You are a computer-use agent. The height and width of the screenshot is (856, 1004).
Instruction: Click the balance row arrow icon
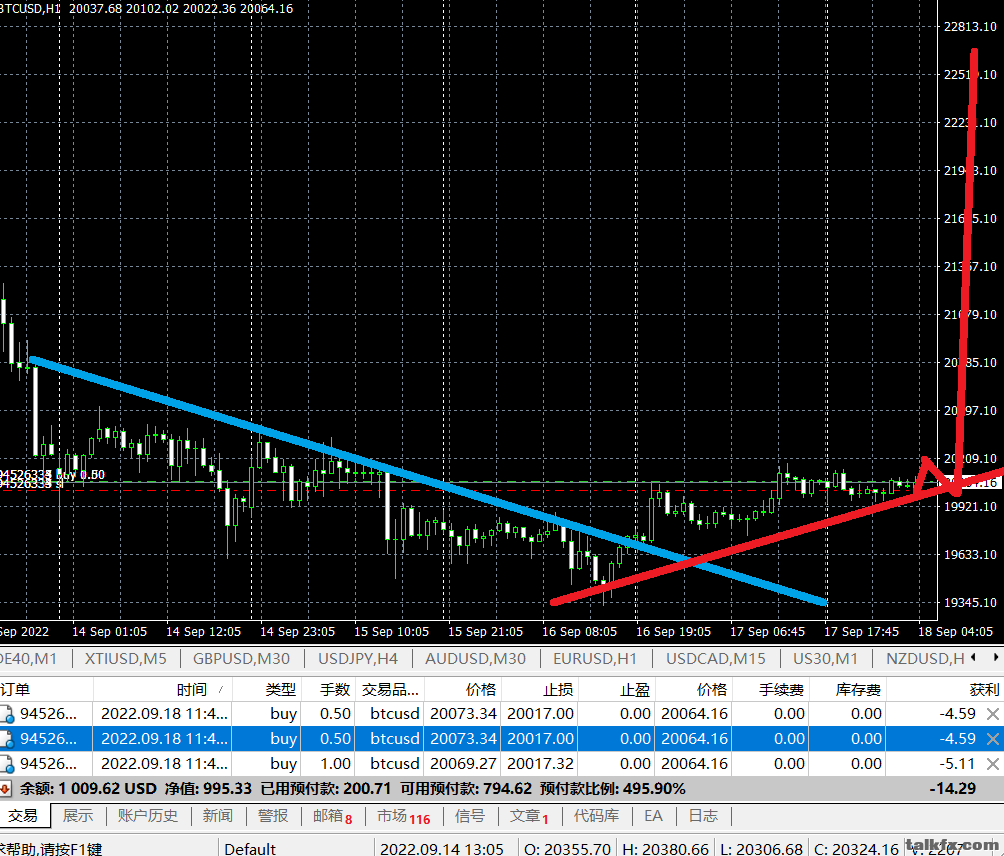click(4, 789)
